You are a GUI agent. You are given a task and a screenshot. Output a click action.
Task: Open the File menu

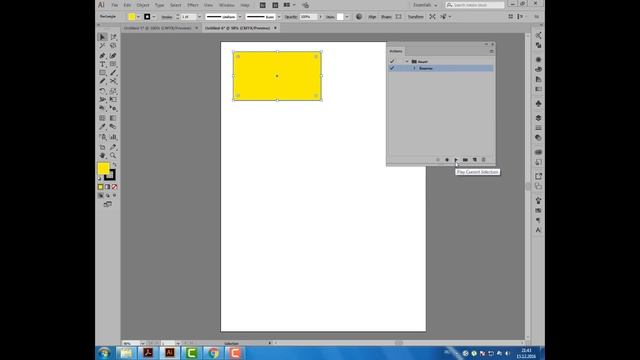point(115,5)
